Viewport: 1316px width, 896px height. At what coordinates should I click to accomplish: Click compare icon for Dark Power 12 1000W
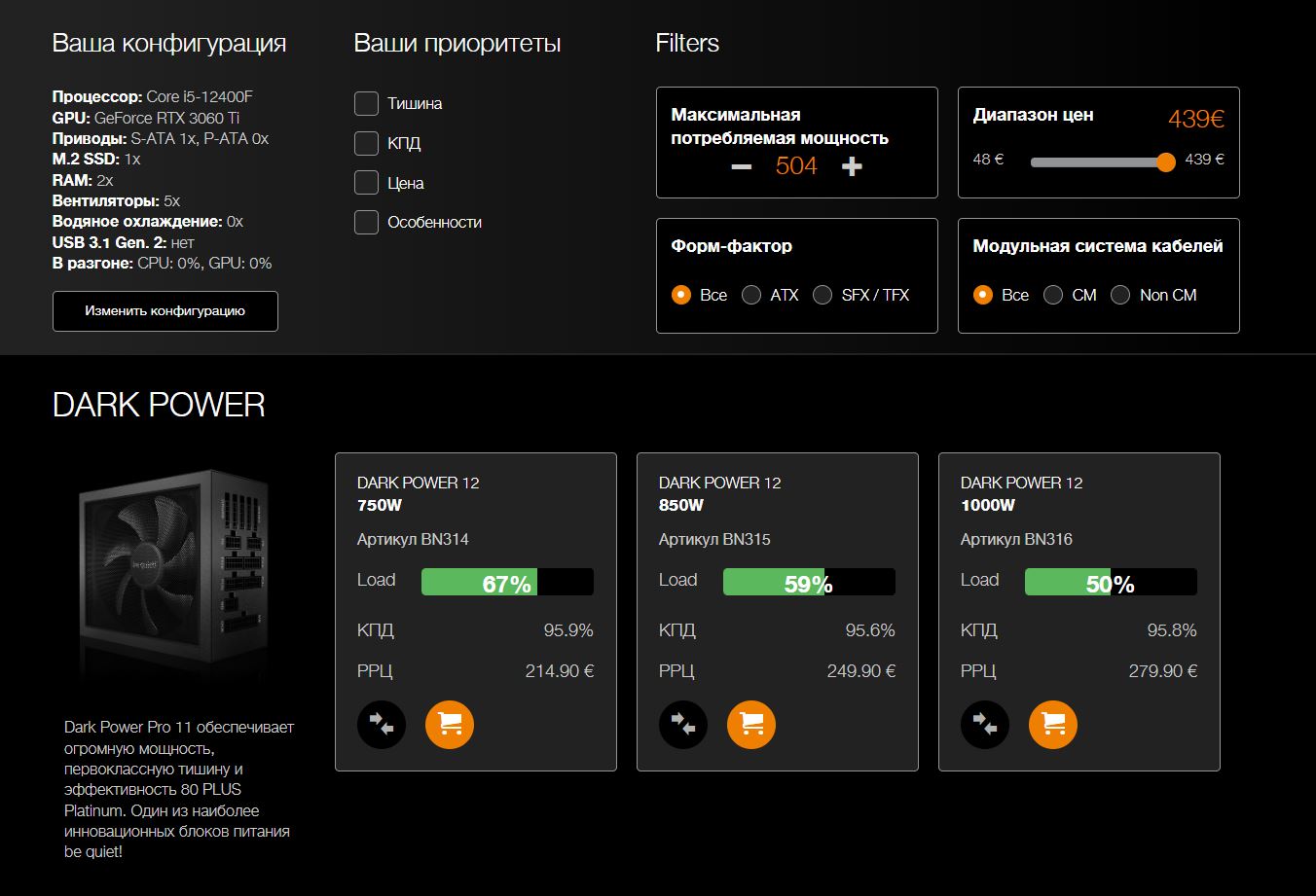point(985,725)
